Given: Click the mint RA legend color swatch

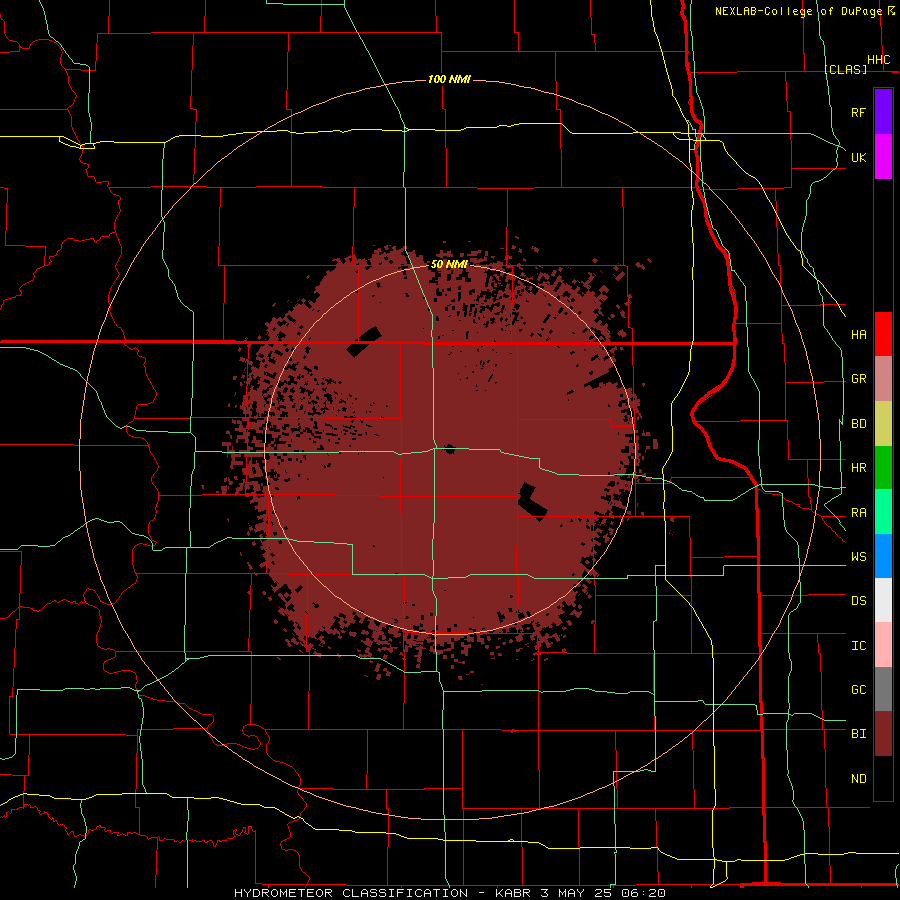Looking at the screenshot, I should point(883,512).
